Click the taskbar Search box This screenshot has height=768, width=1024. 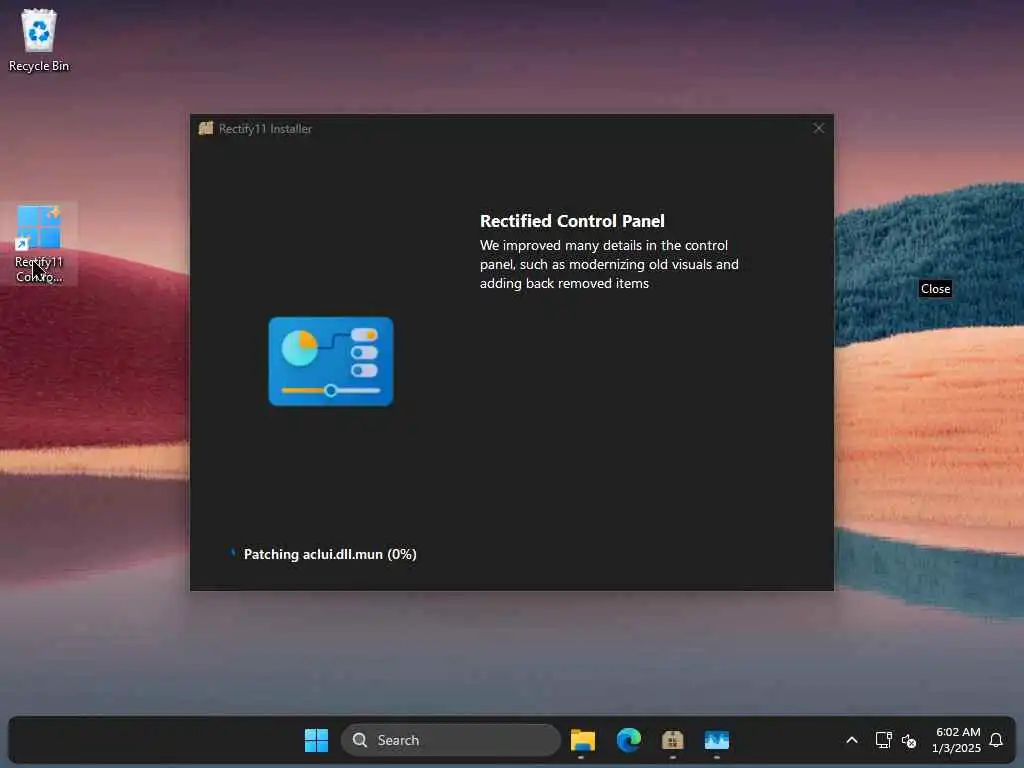451,740
